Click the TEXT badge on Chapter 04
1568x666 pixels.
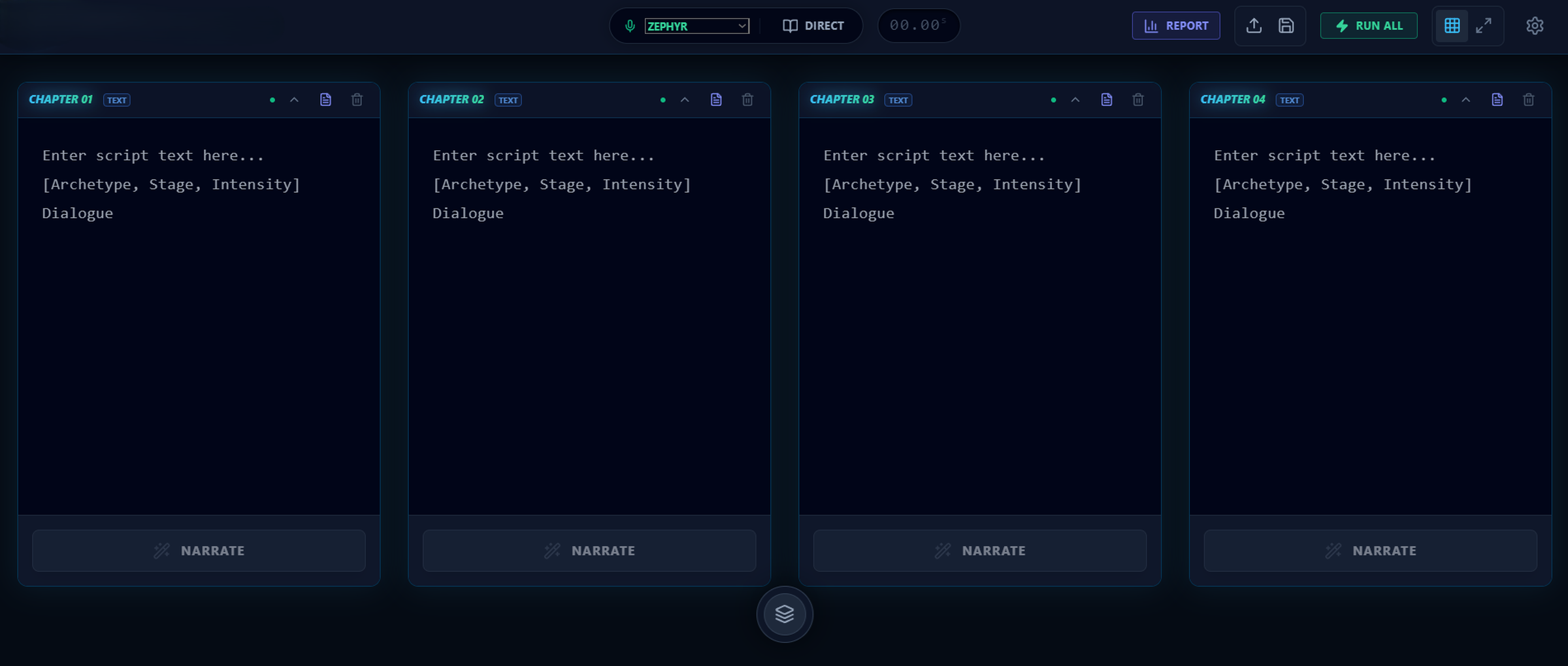[1290, 100]
